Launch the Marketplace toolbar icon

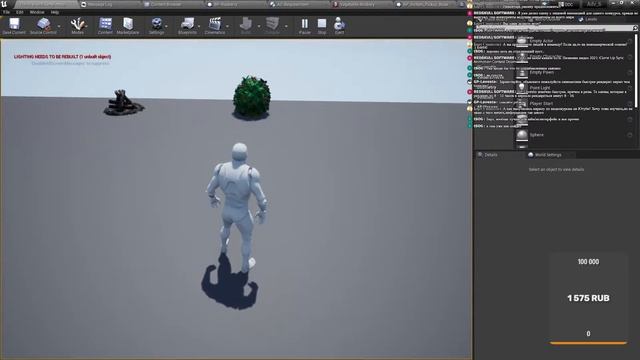coord(128,25)
